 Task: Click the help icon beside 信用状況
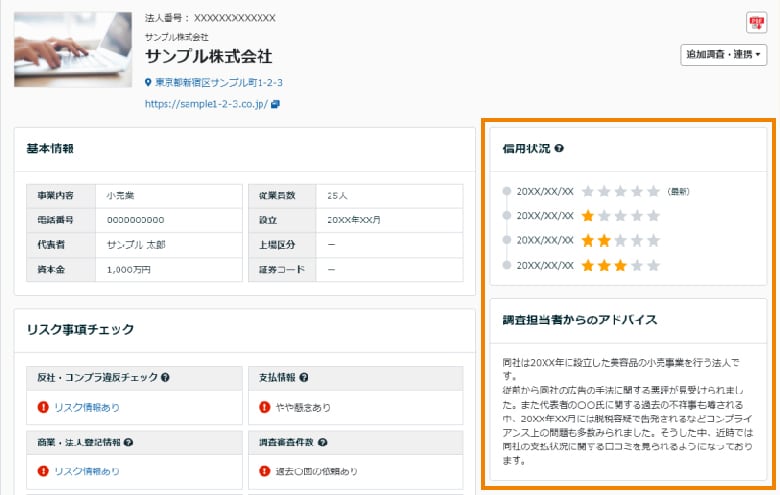pyautogui.click(x=559, y=149)
